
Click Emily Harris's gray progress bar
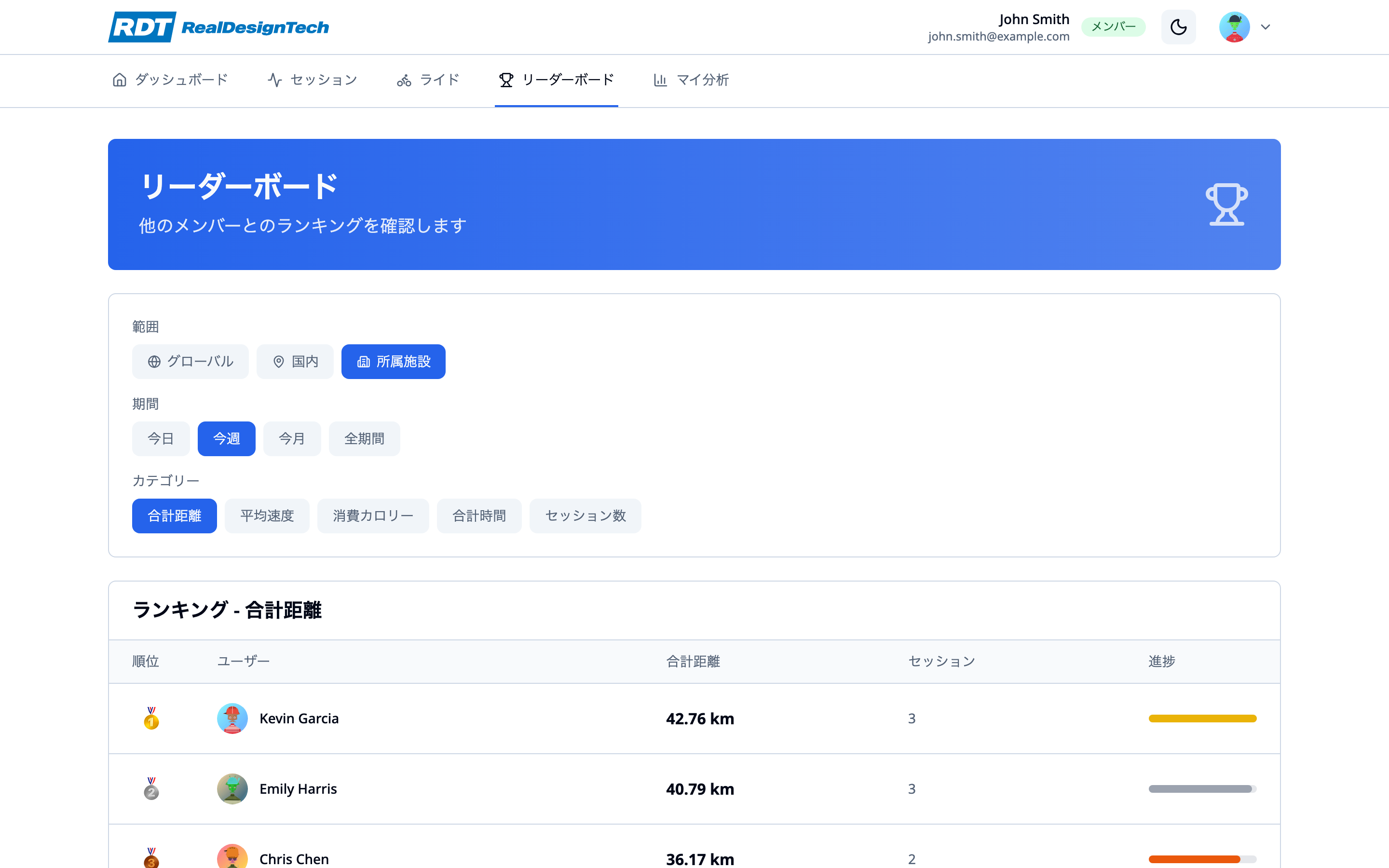pos(1202,789)
